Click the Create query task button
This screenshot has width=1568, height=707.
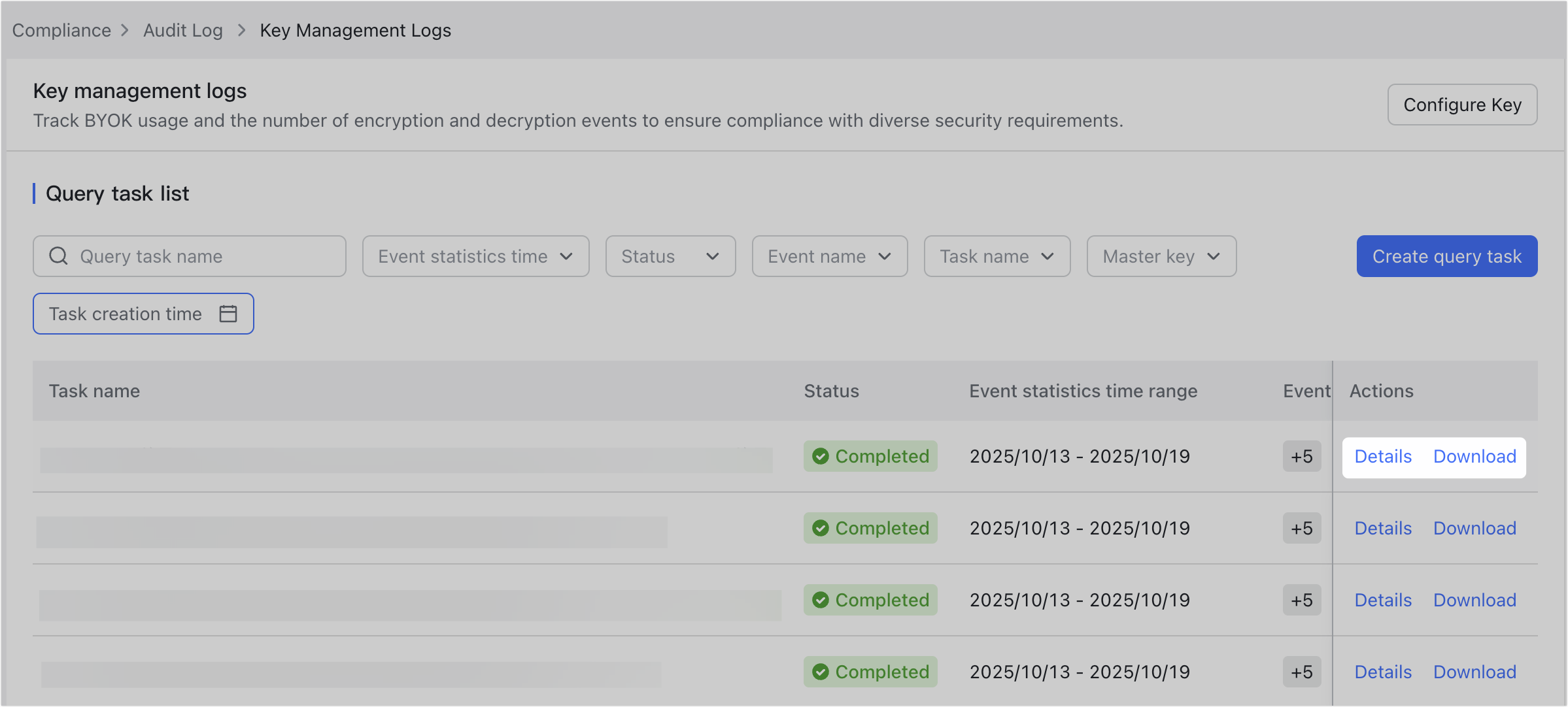pyautogui.click(x=1447, y=256)
